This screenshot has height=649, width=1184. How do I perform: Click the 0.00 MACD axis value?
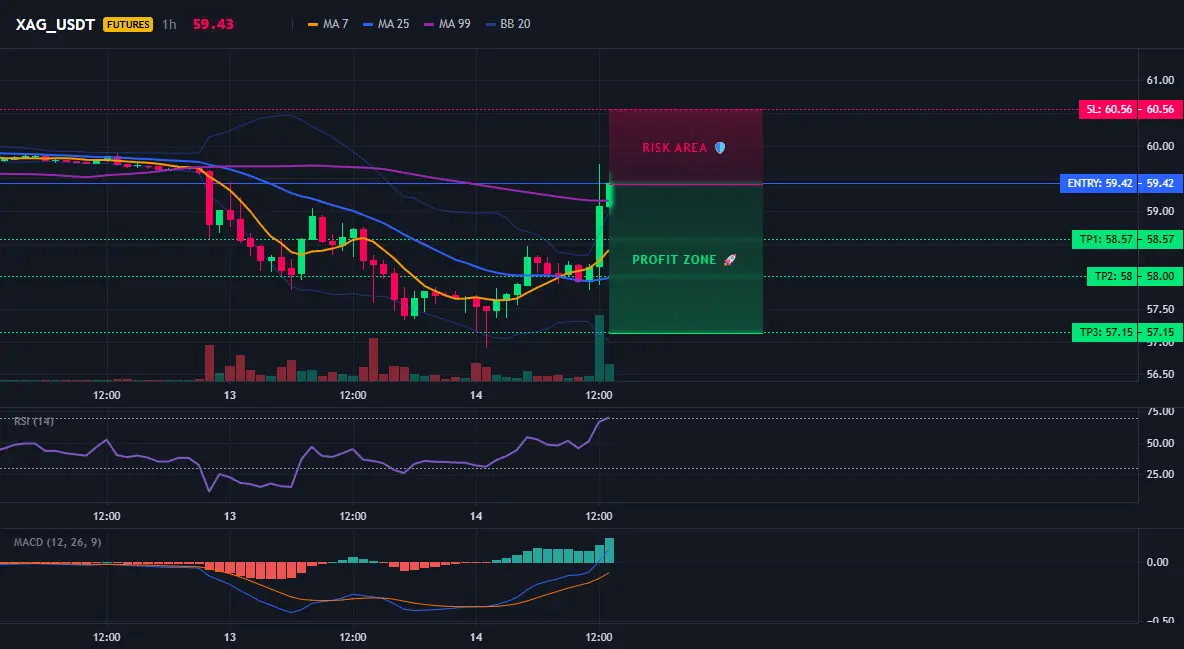click(x=1158, y=562)
